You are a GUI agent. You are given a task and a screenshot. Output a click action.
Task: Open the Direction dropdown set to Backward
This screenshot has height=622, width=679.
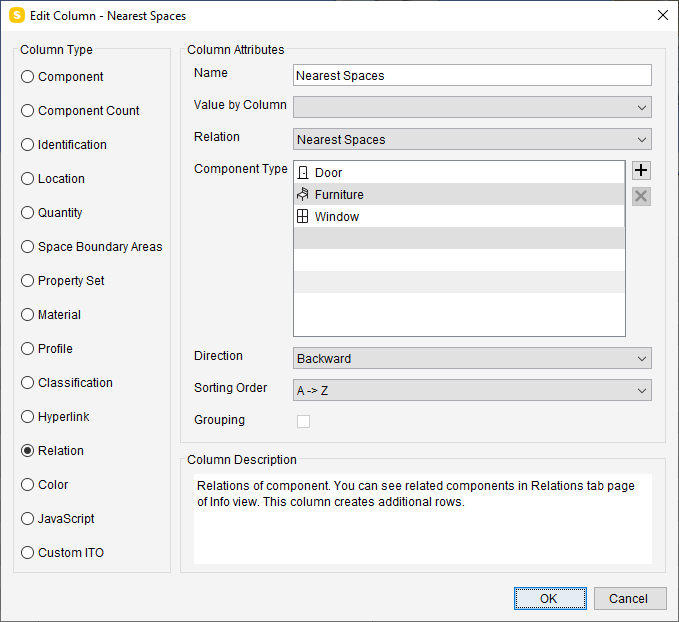coord(472,358)
